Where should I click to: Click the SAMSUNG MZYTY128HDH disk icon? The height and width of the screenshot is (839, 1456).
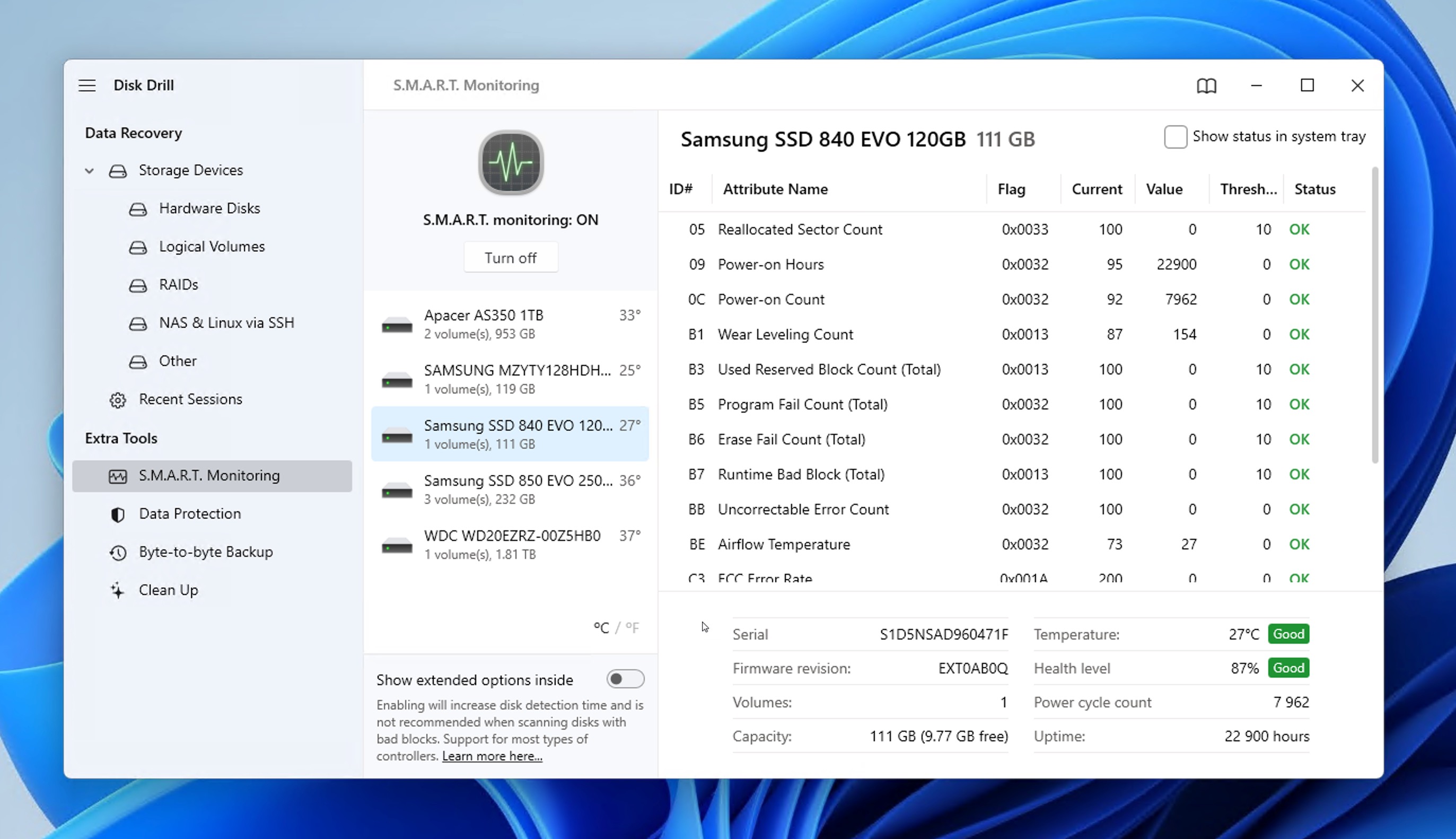click(x=397, y=380)
